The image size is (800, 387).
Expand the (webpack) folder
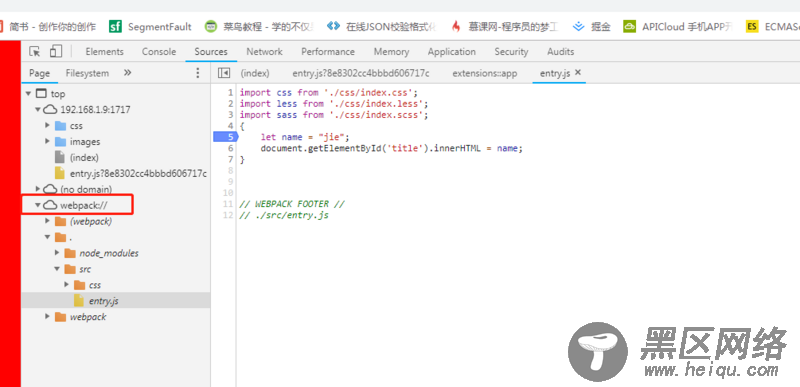pyautogui.click(x=47, y=221)
